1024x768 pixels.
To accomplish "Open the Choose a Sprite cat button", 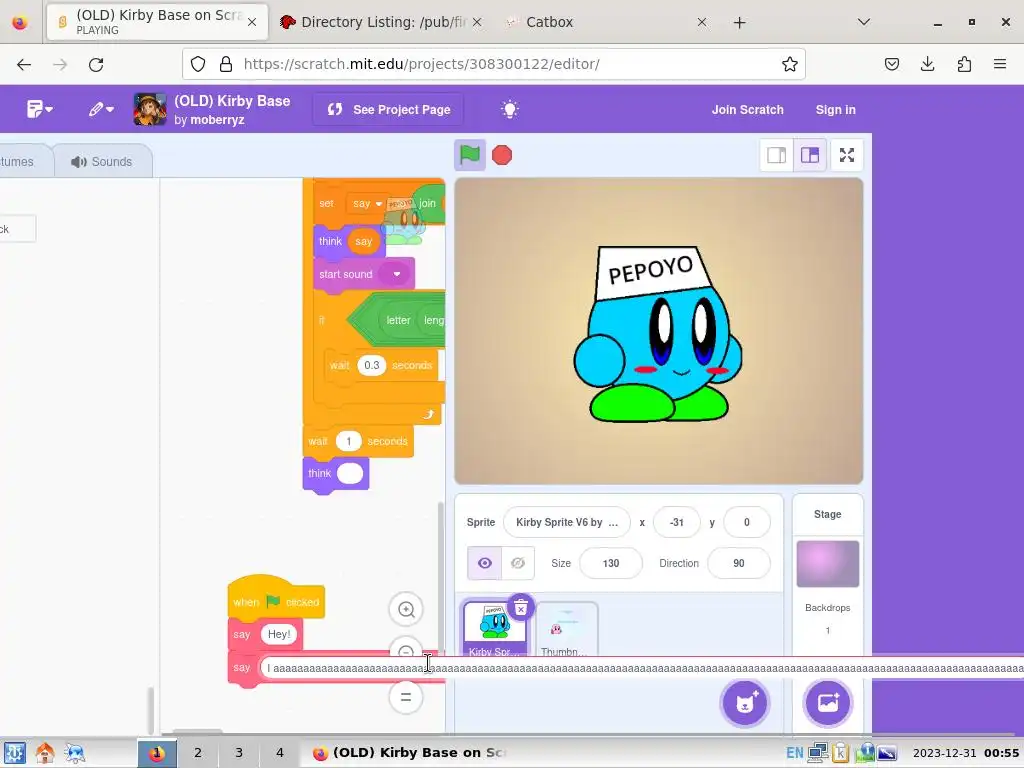I will tap(745, 703).
